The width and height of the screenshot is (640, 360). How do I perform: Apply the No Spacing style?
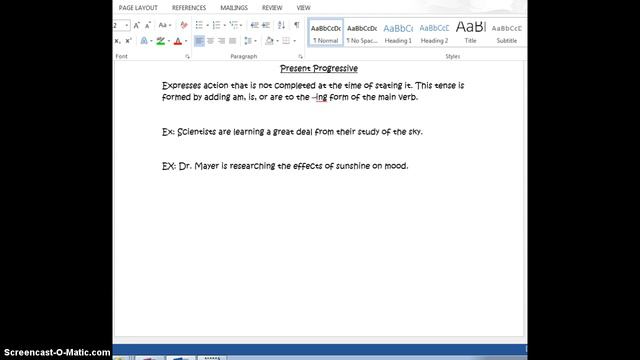pyautogui.click(x=362, y=33)
